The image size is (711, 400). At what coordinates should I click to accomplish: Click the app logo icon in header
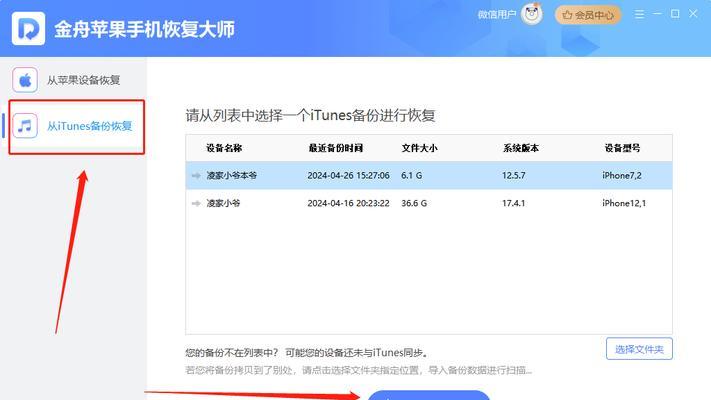click(x=28, y=29)
